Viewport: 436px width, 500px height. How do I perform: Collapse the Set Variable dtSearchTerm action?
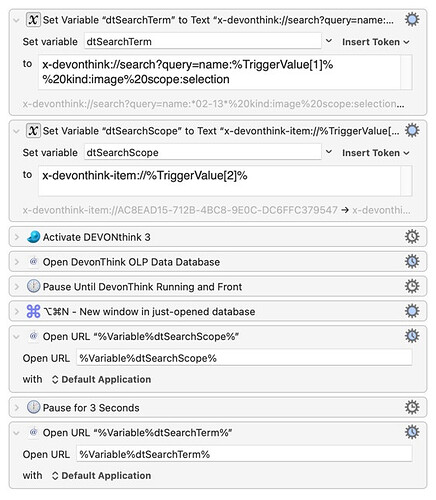16,20
